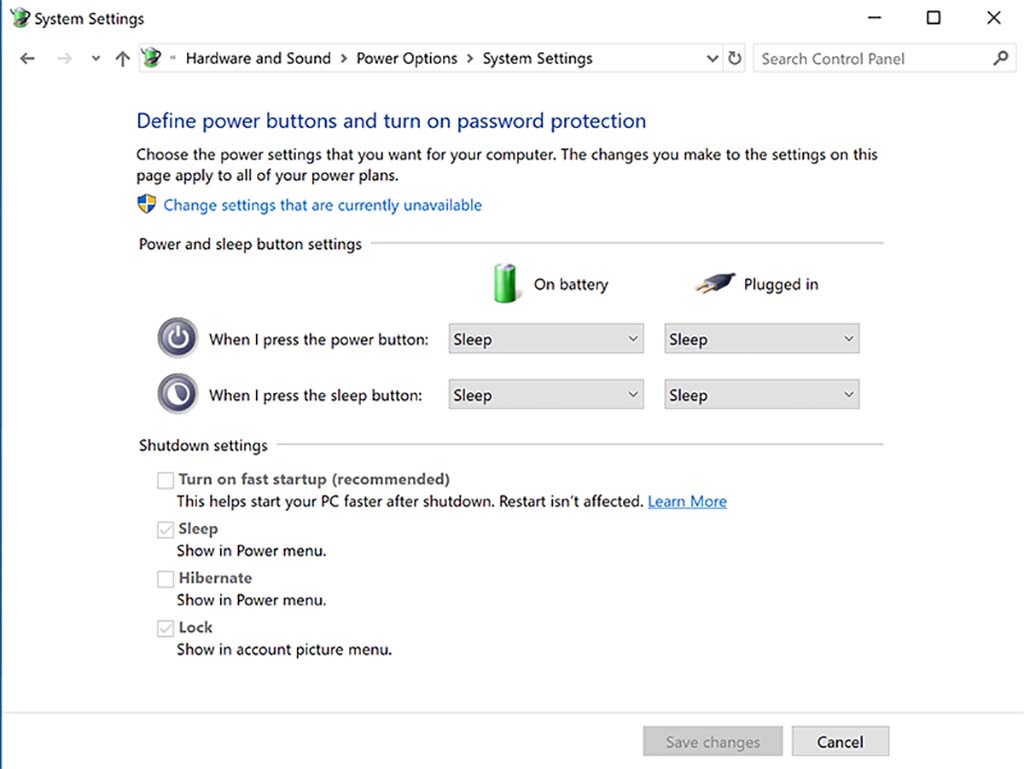Click the Cancel button
1024x769 pixels.
point(840,742)
